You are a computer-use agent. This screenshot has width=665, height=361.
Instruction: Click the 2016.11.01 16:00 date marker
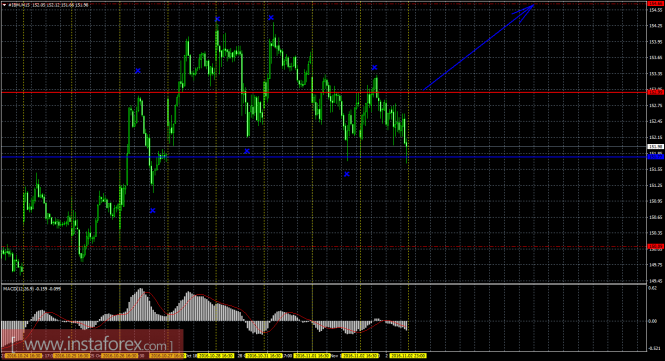coord(312,355)
